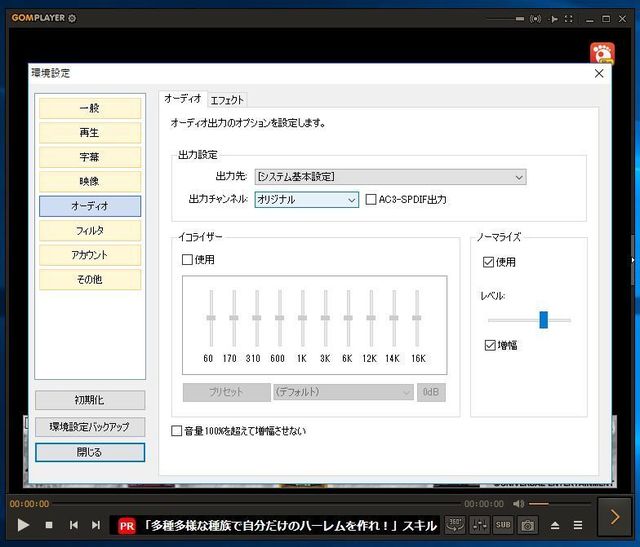Open the playlist menu icon

point(578,525)
